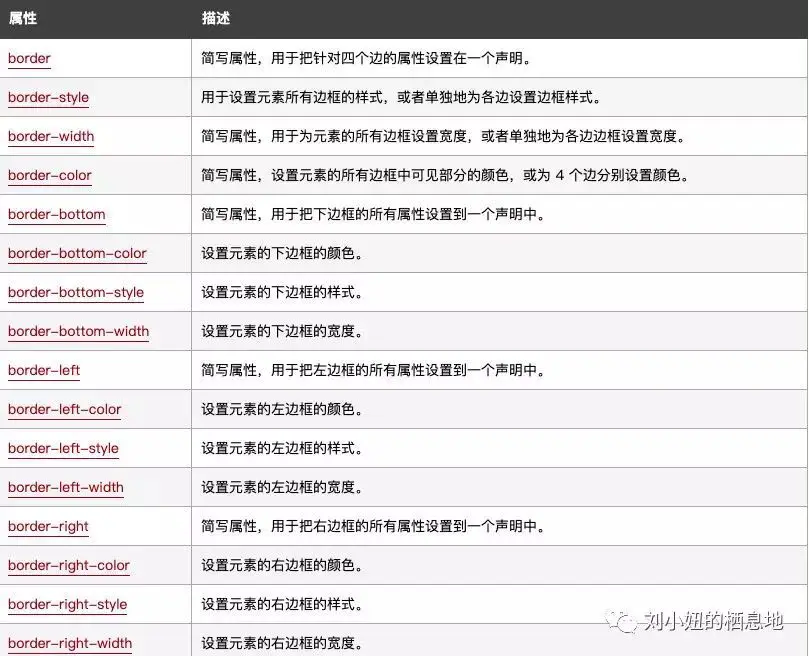Select the border-color row description text
Screen dimensions: 809x656
[x=446, y=175]
